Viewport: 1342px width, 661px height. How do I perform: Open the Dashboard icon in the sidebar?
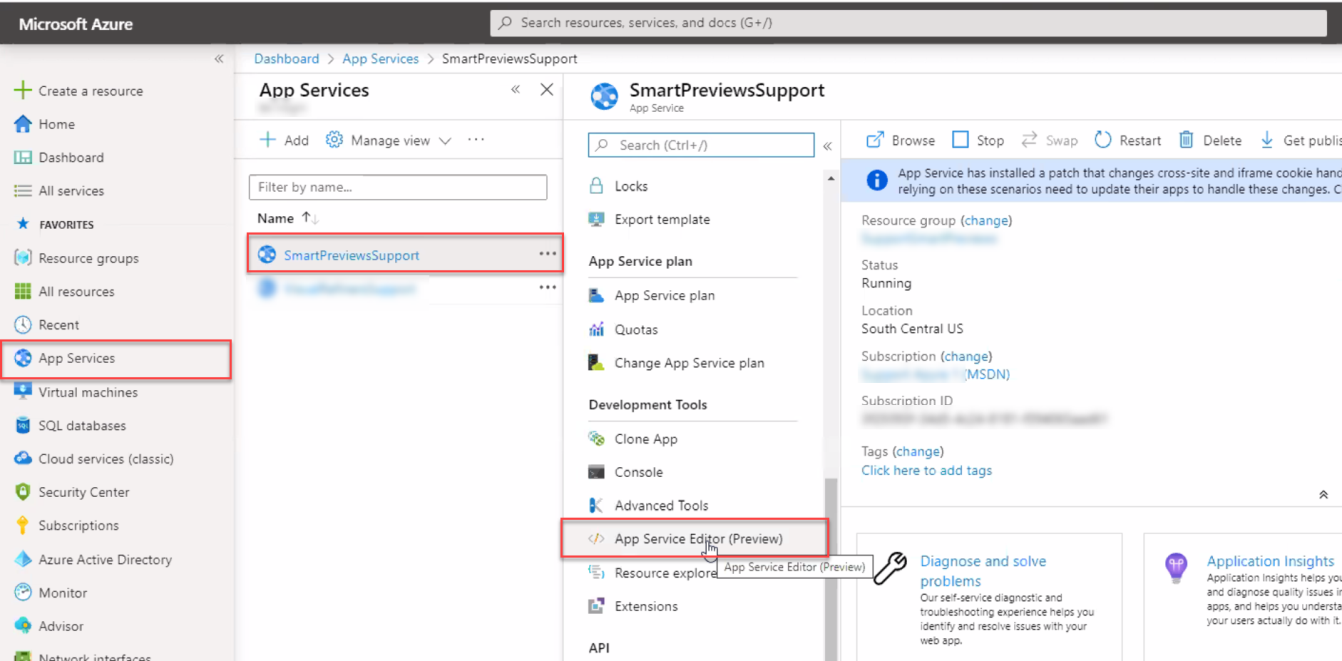(22, 157)
